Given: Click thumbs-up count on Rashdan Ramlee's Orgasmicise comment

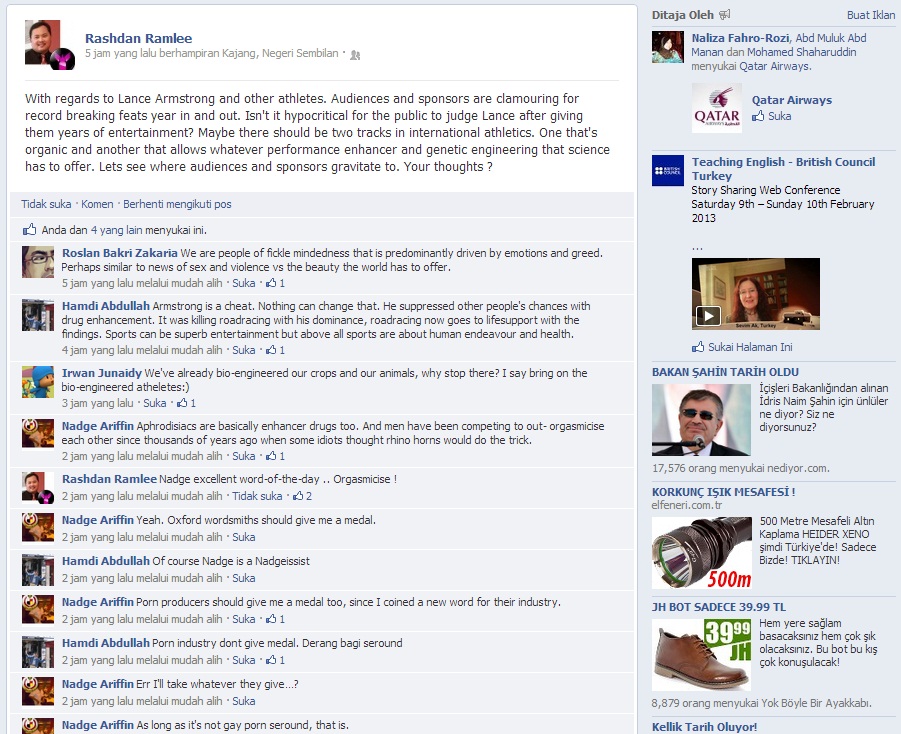Looking at the screenshot, I should click(x=302, y=495).
